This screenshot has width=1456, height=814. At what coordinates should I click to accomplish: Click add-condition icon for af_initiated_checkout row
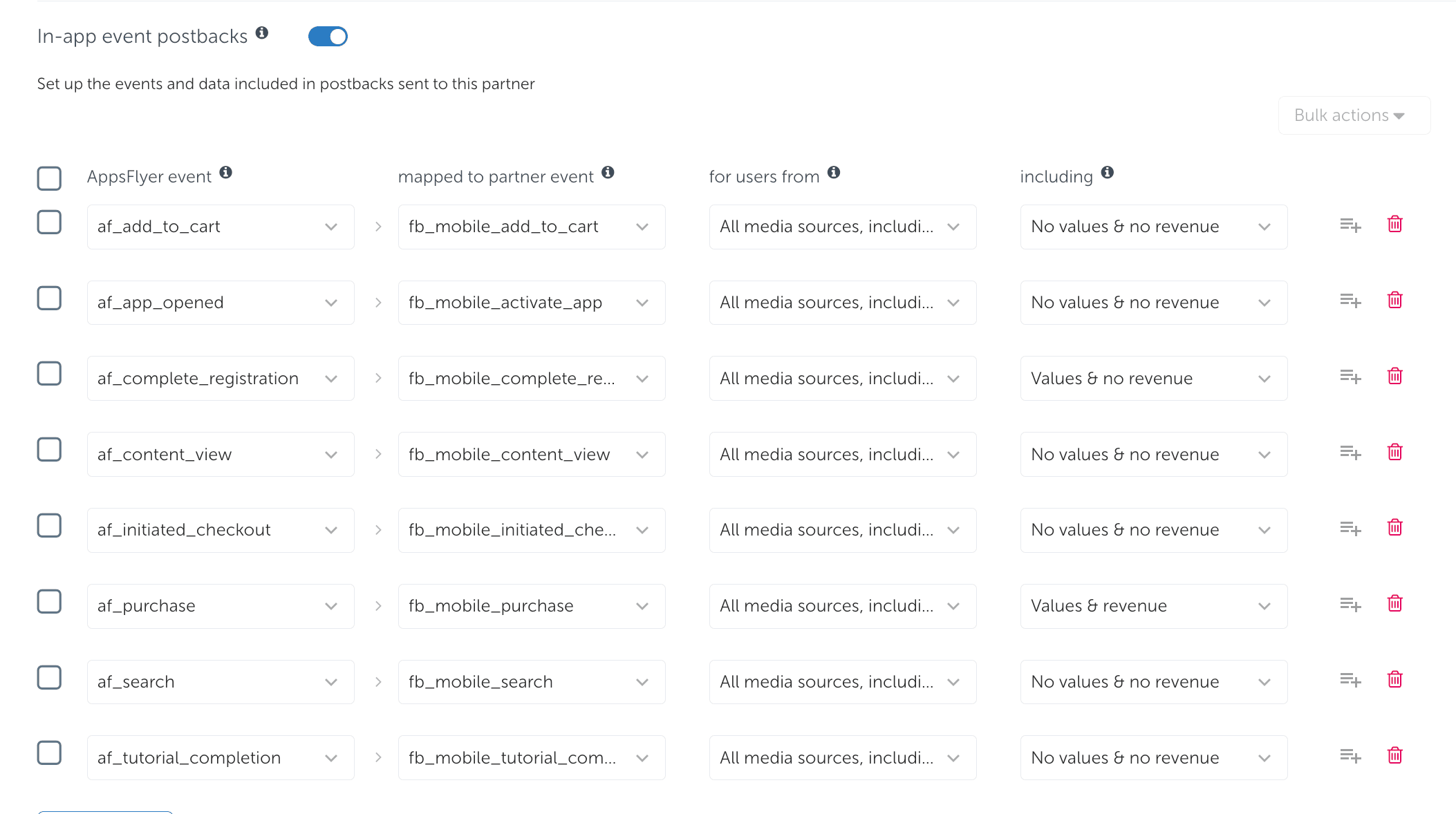click(x=1350, y=529)
